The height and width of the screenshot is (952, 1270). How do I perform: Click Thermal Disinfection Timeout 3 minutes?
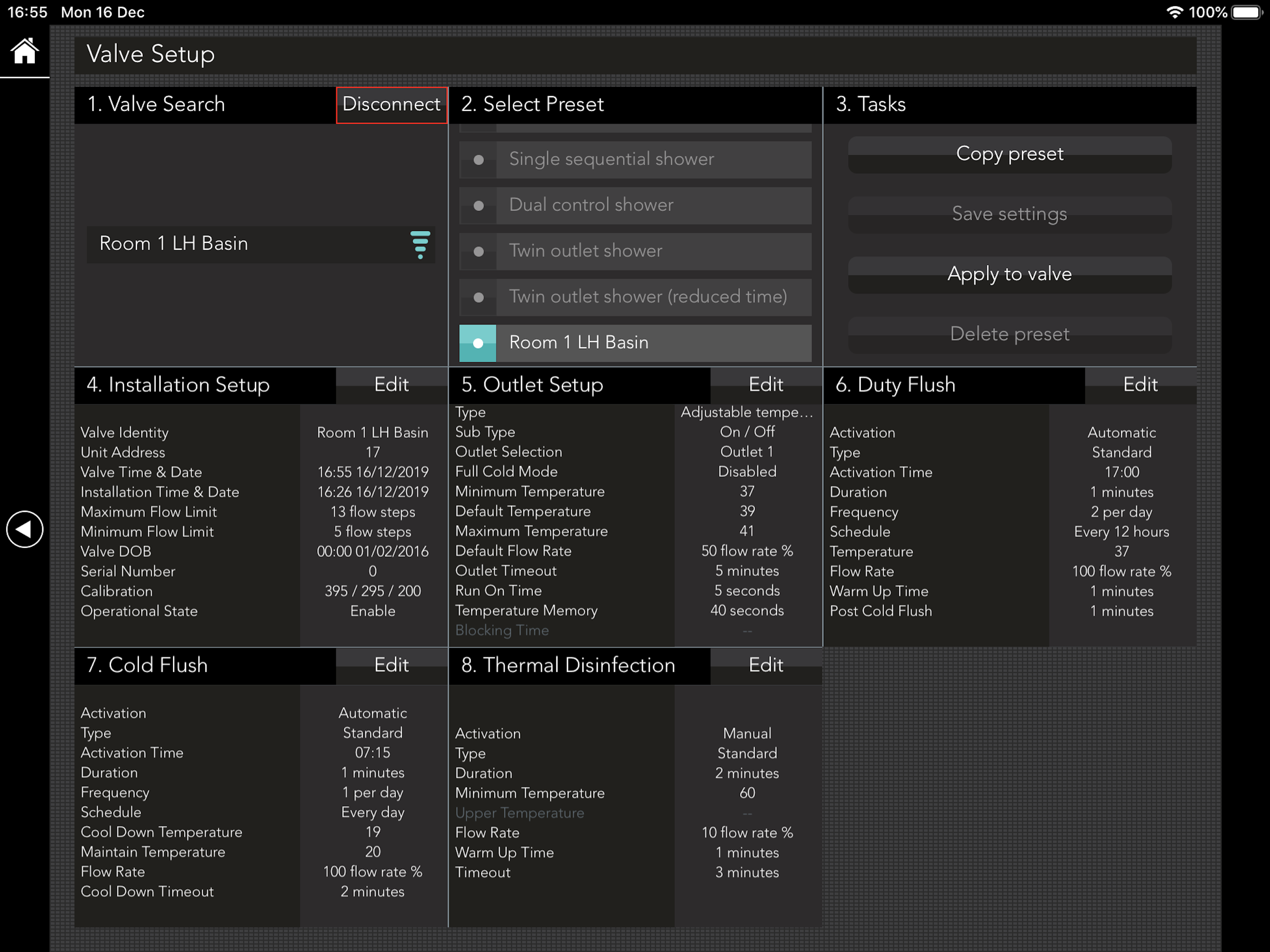coord(747,872)
